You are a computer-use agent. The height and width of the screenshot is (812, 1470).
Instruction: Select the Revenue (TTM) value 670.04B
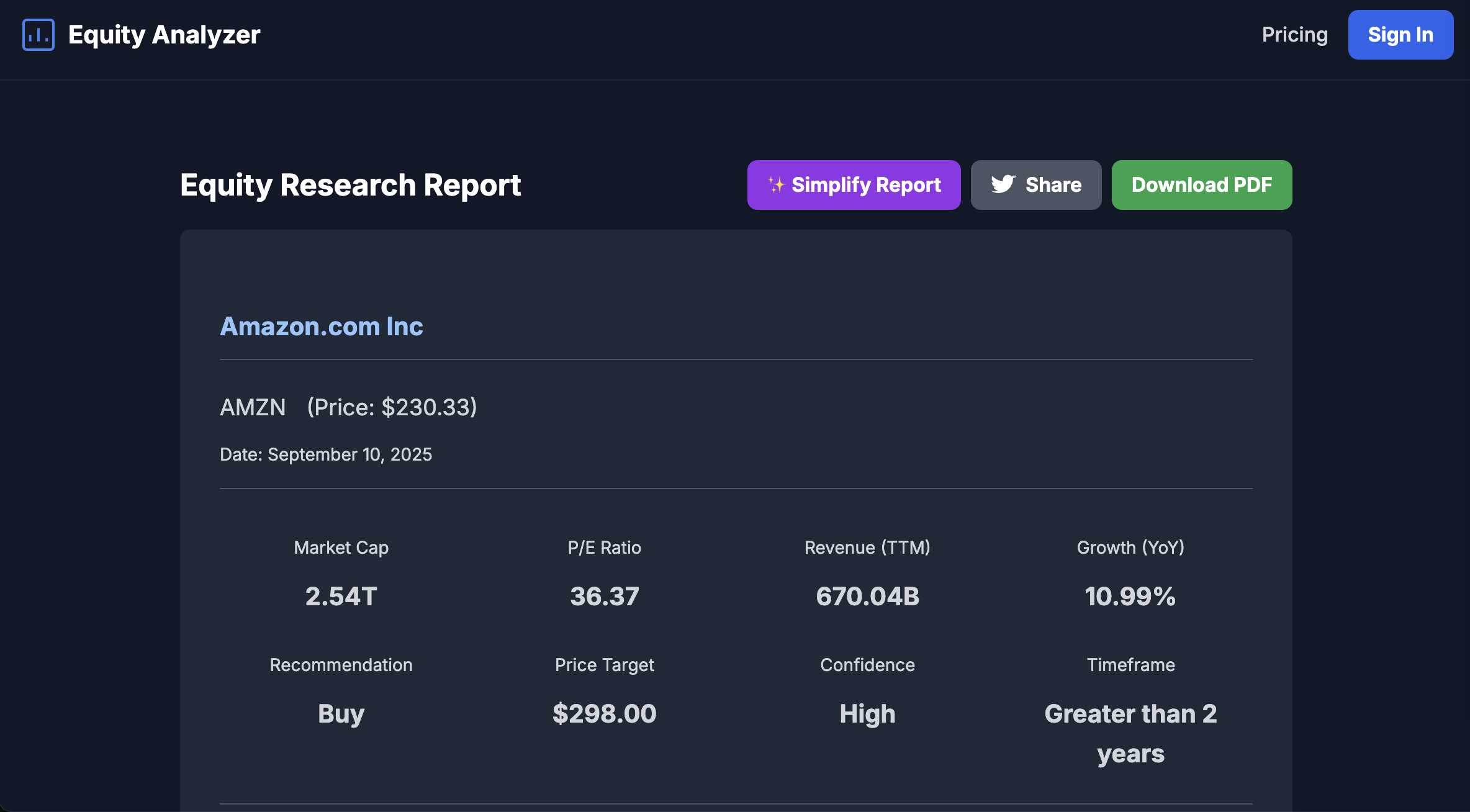coord(867,595)
